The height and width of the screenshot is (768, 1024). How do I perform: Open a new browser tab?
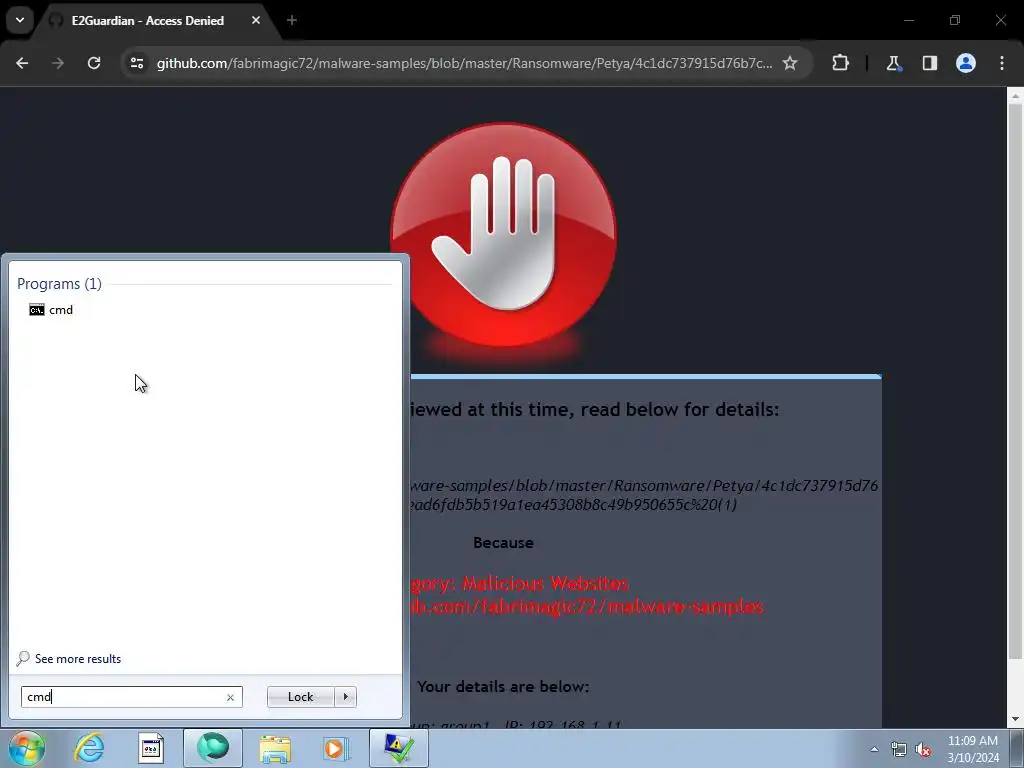click(292, 21)
